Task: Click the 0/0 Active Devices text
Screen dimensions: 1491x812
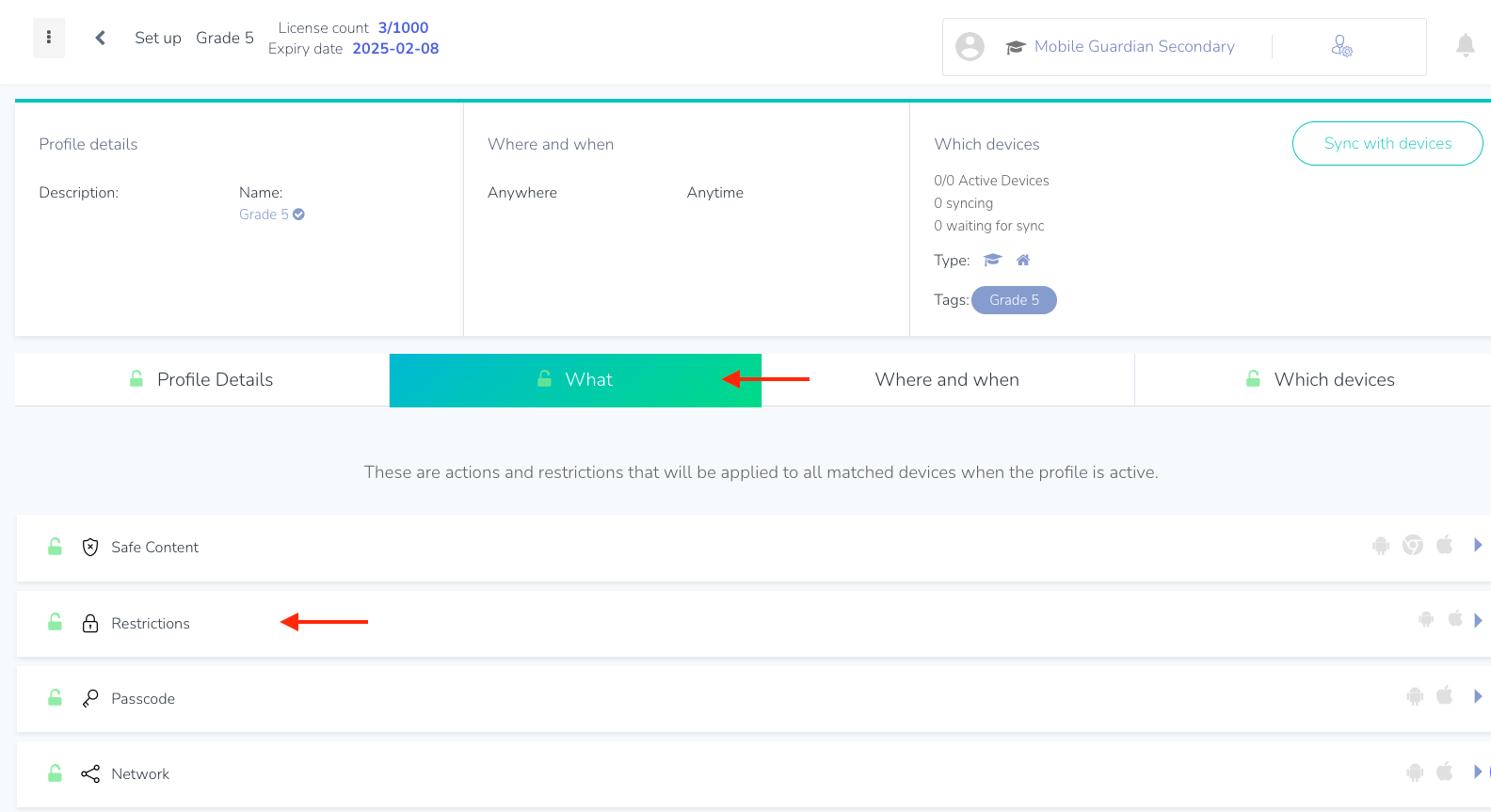Action: coord(991,181)
